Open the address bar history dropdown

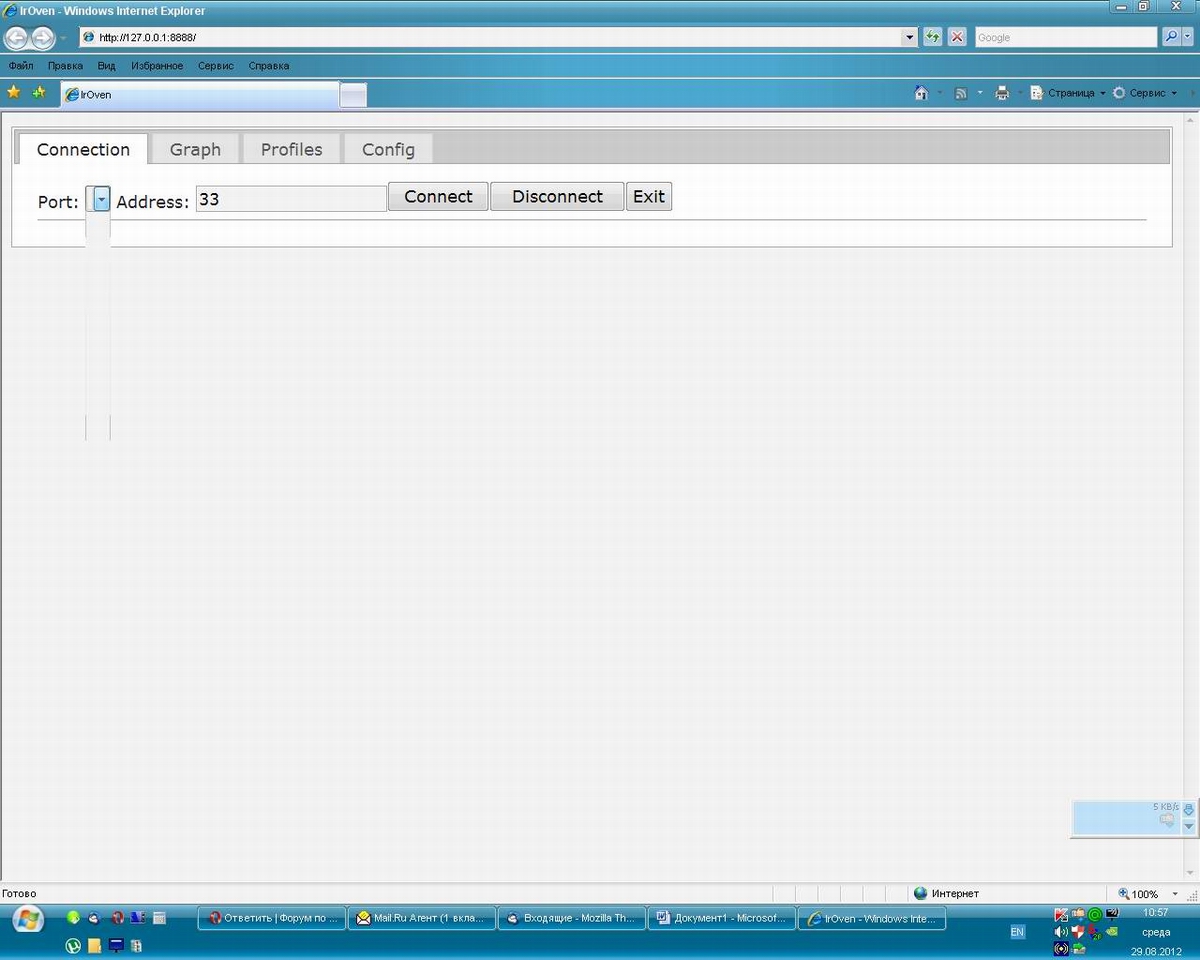coord(909,37)
